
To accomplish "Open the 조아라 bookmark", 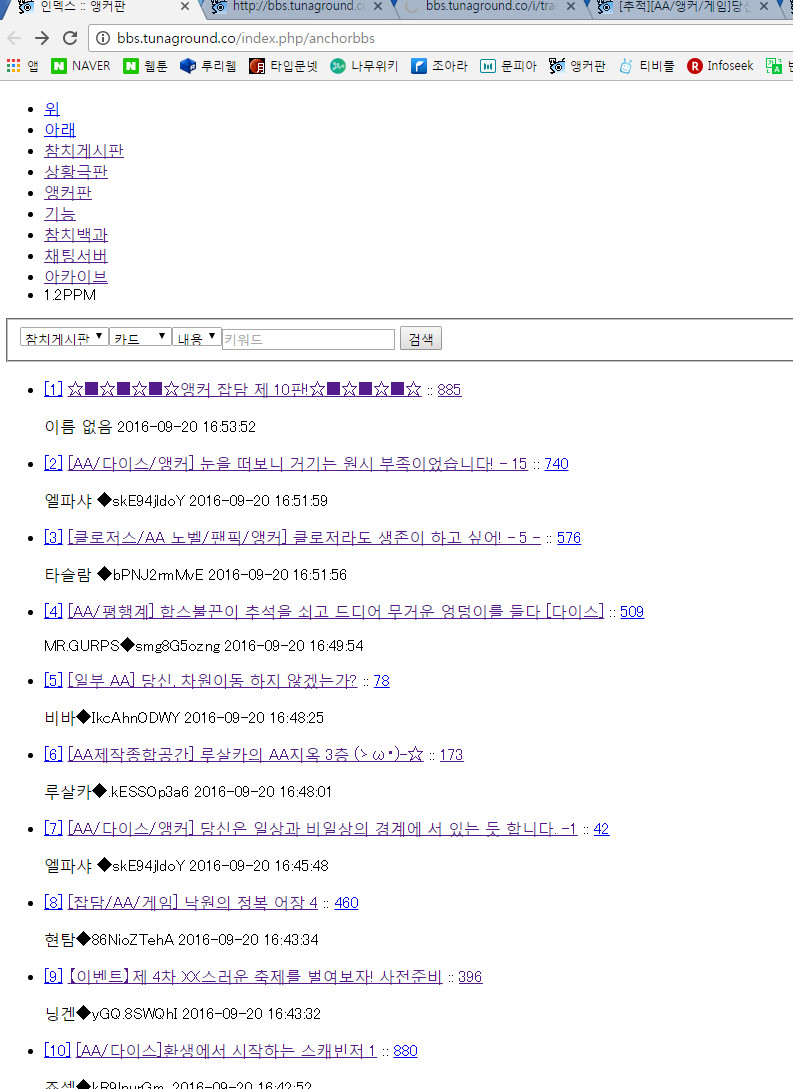I will pyautogui.click(x=439, y=66).
